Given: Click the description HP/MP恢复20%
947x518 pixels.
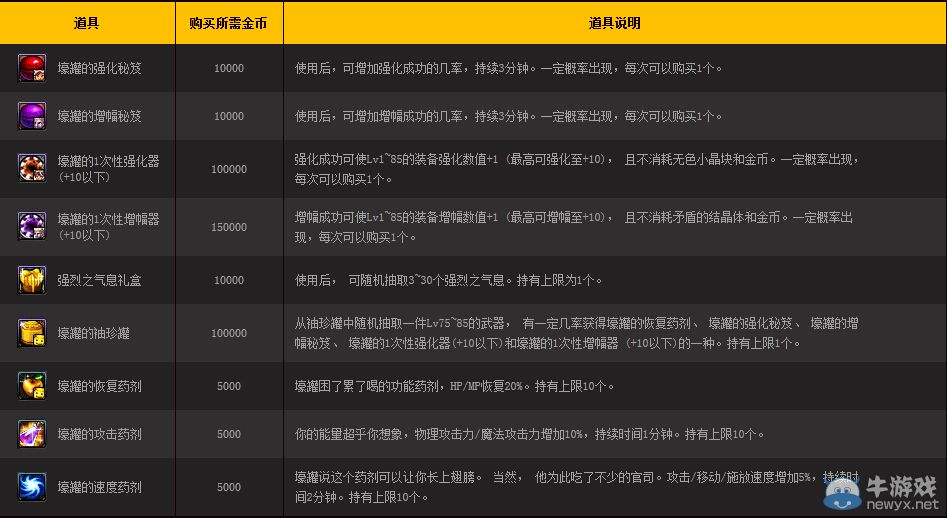Looking at the screenshot, I should coord(487,386).
